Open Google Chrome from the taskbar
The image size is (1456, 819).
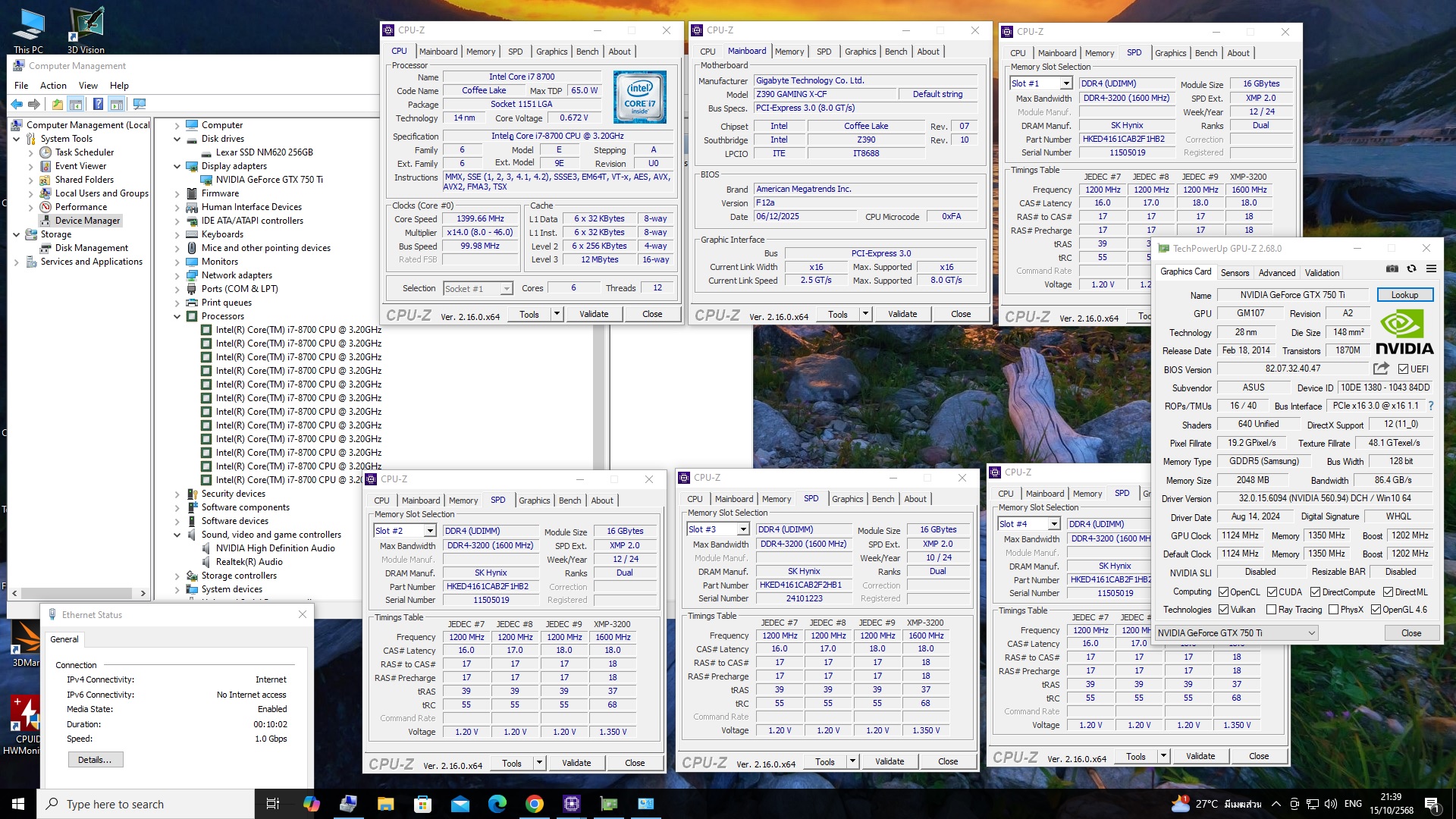(x=535, y=804)
